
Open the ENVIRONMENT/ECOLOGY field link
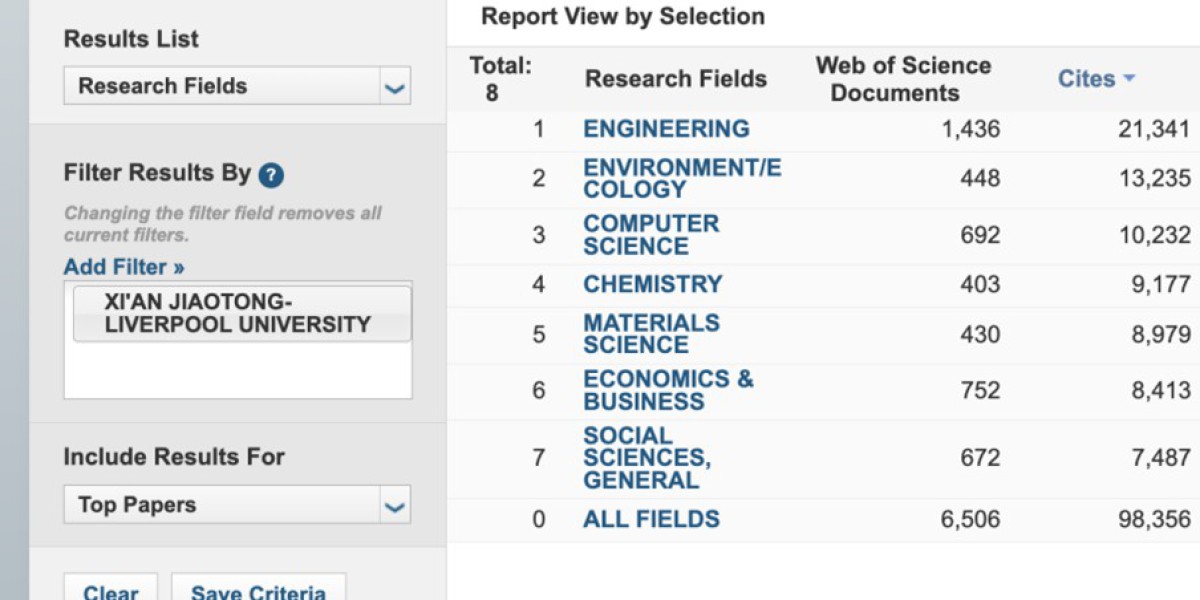[x=681, y=179]
